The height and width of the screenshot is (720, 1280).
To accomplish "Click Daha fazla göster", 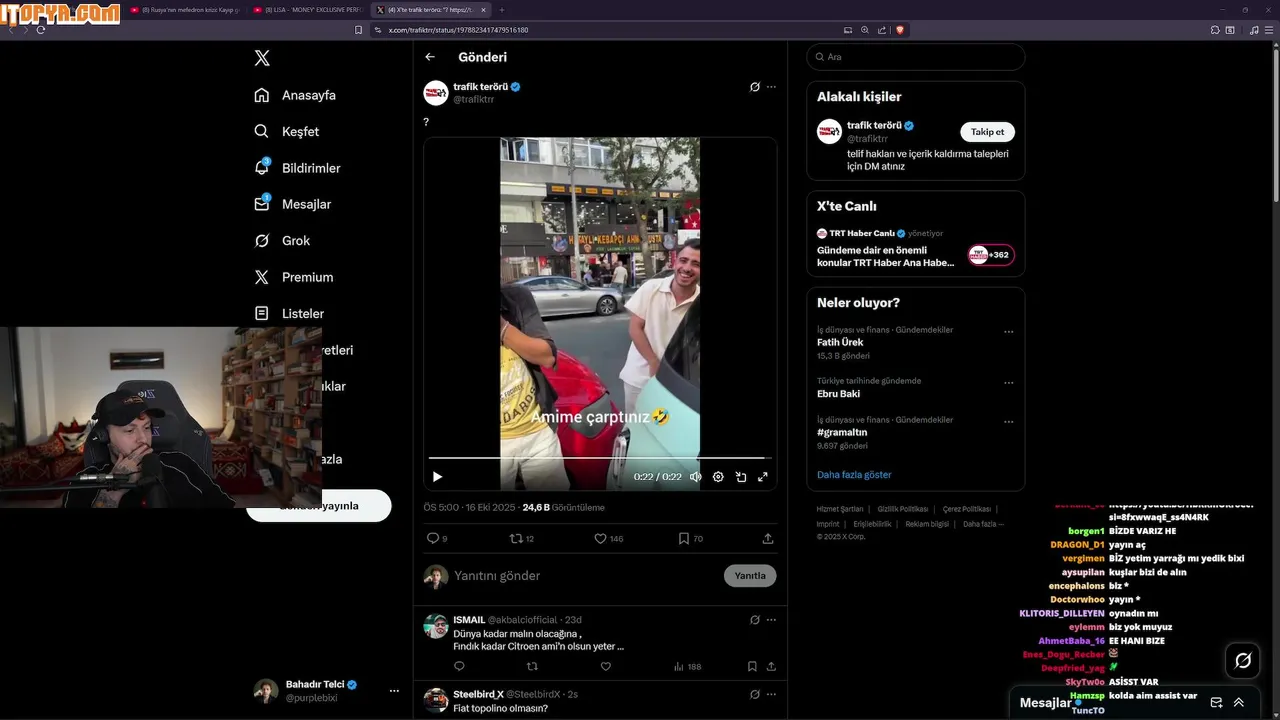I will tap(854, 475).
